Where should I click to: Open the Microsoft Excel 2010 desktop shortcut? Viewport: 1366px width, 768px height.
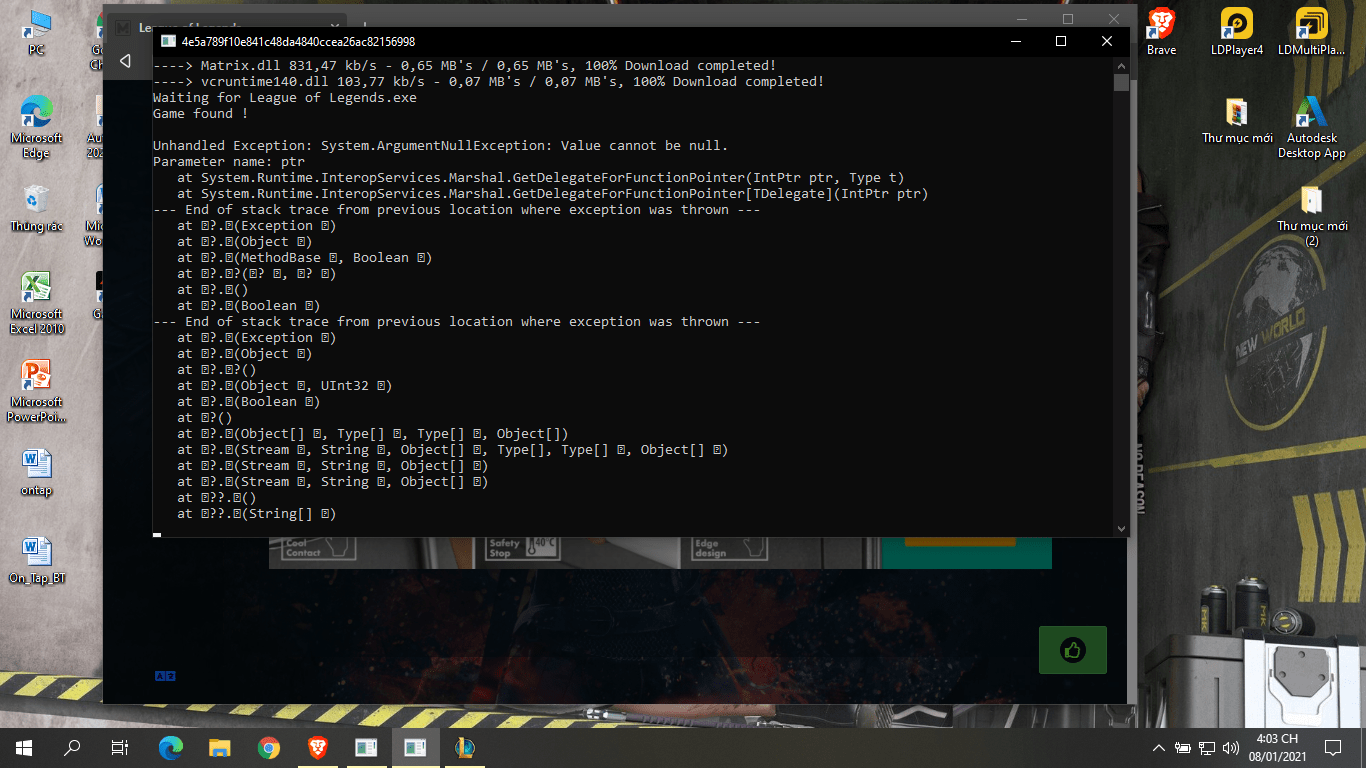[x=36, y=303]
